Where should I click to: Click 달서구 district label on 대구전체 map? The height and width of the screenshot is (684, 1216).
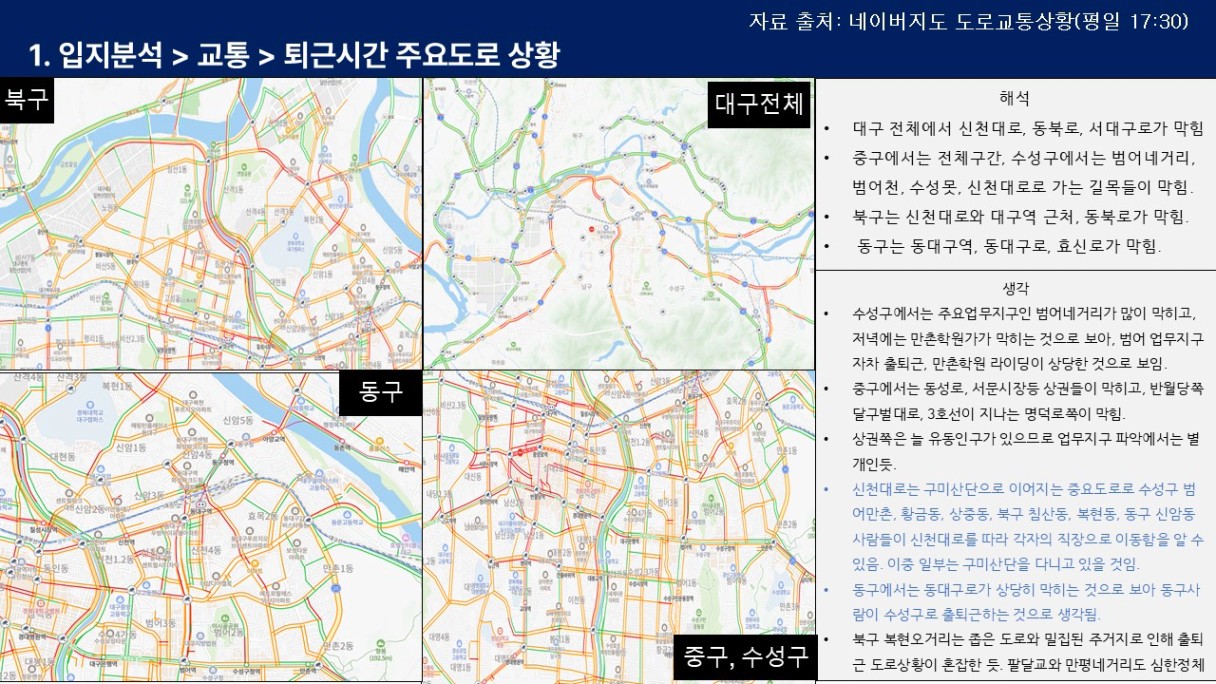pyautogui.click(x=520, y=300)
